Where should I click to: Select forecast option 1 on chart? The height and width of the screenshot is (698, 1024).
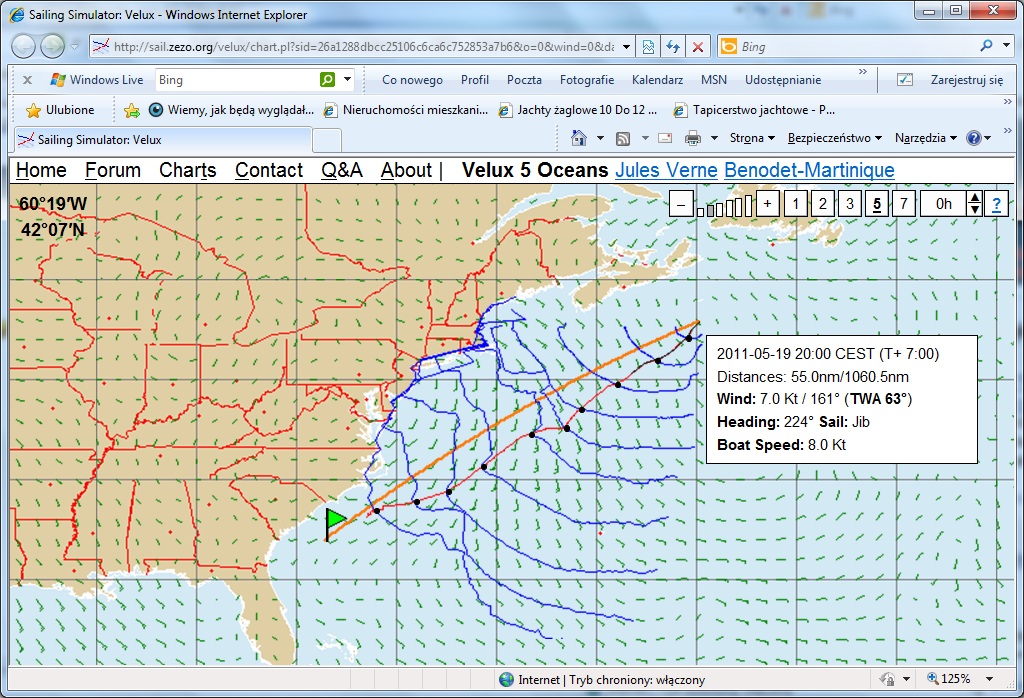pos(795,204)
